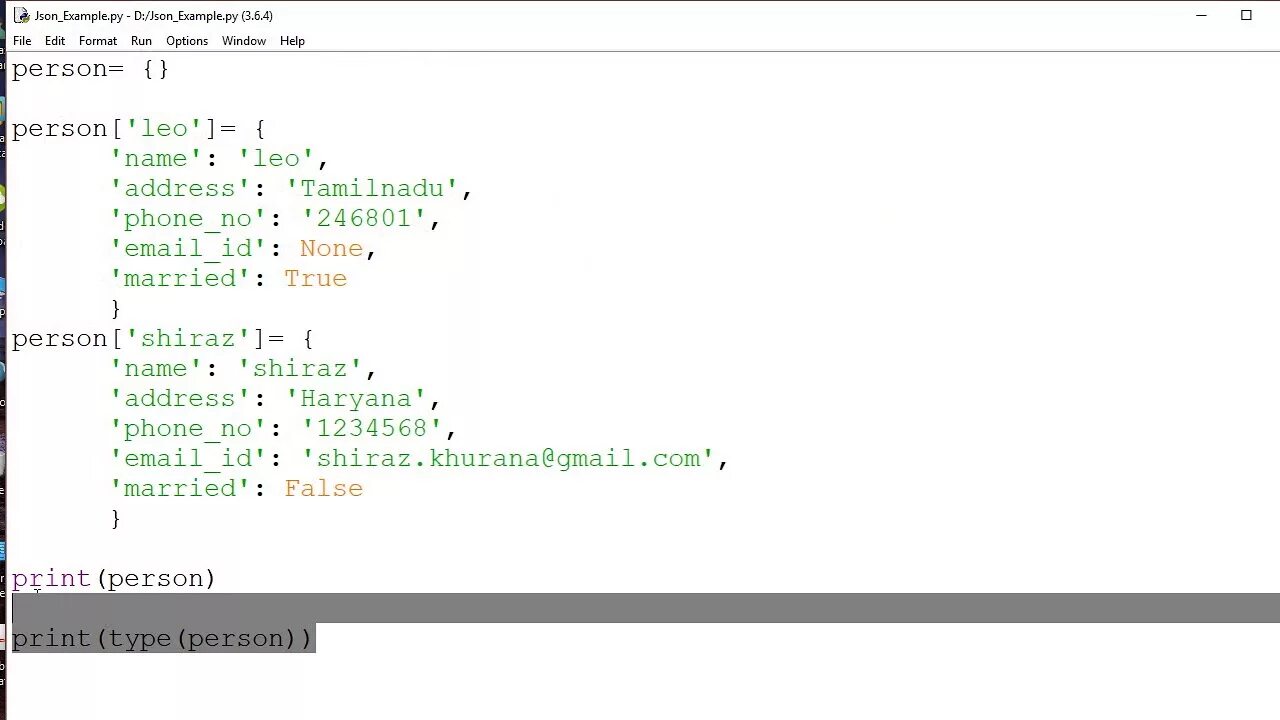Open the Run menu
1280x720 pixels.
(141, 41)
